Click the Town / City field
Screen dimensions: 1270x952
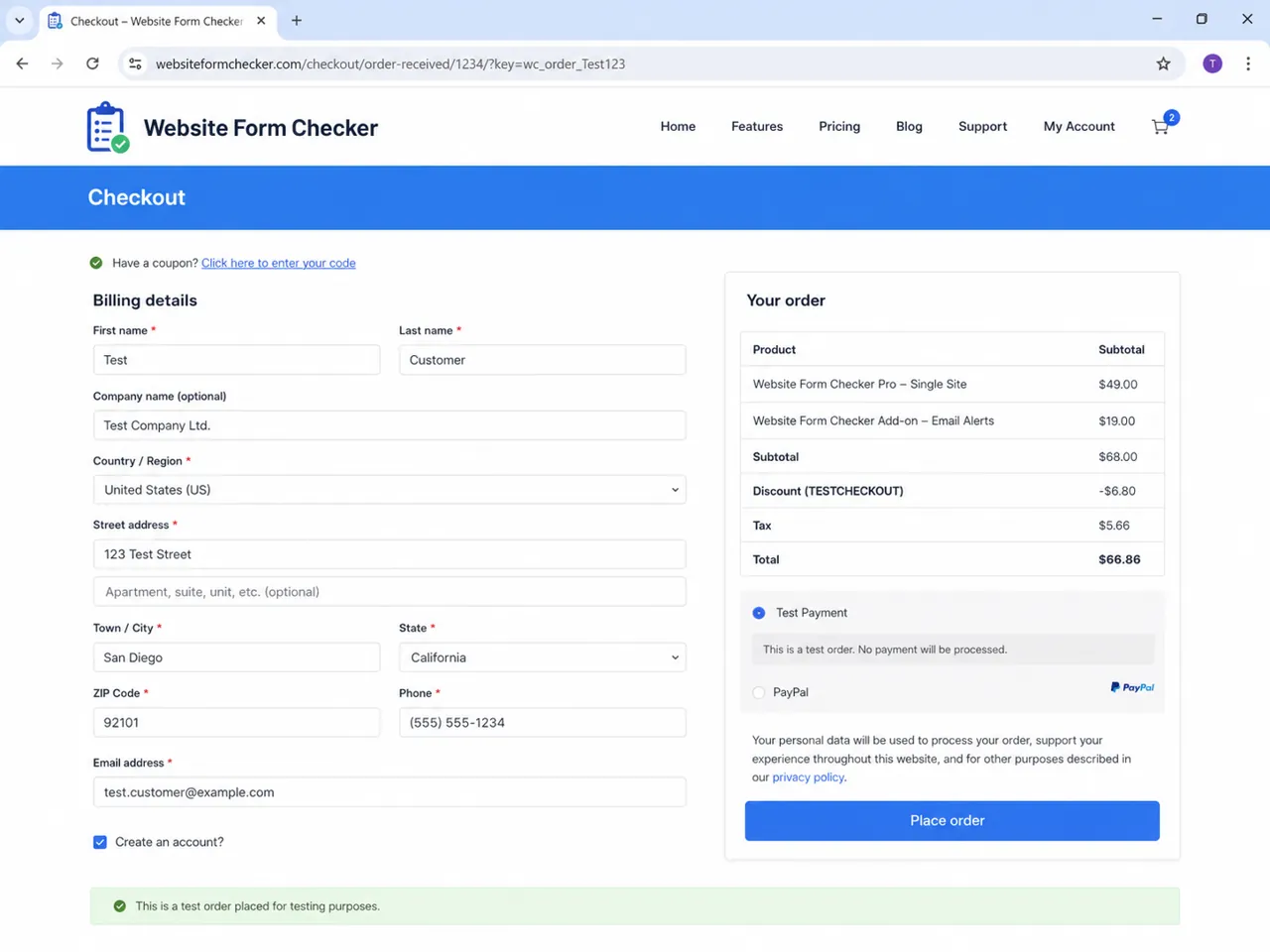pyautogui.click(x=236, y=657)
